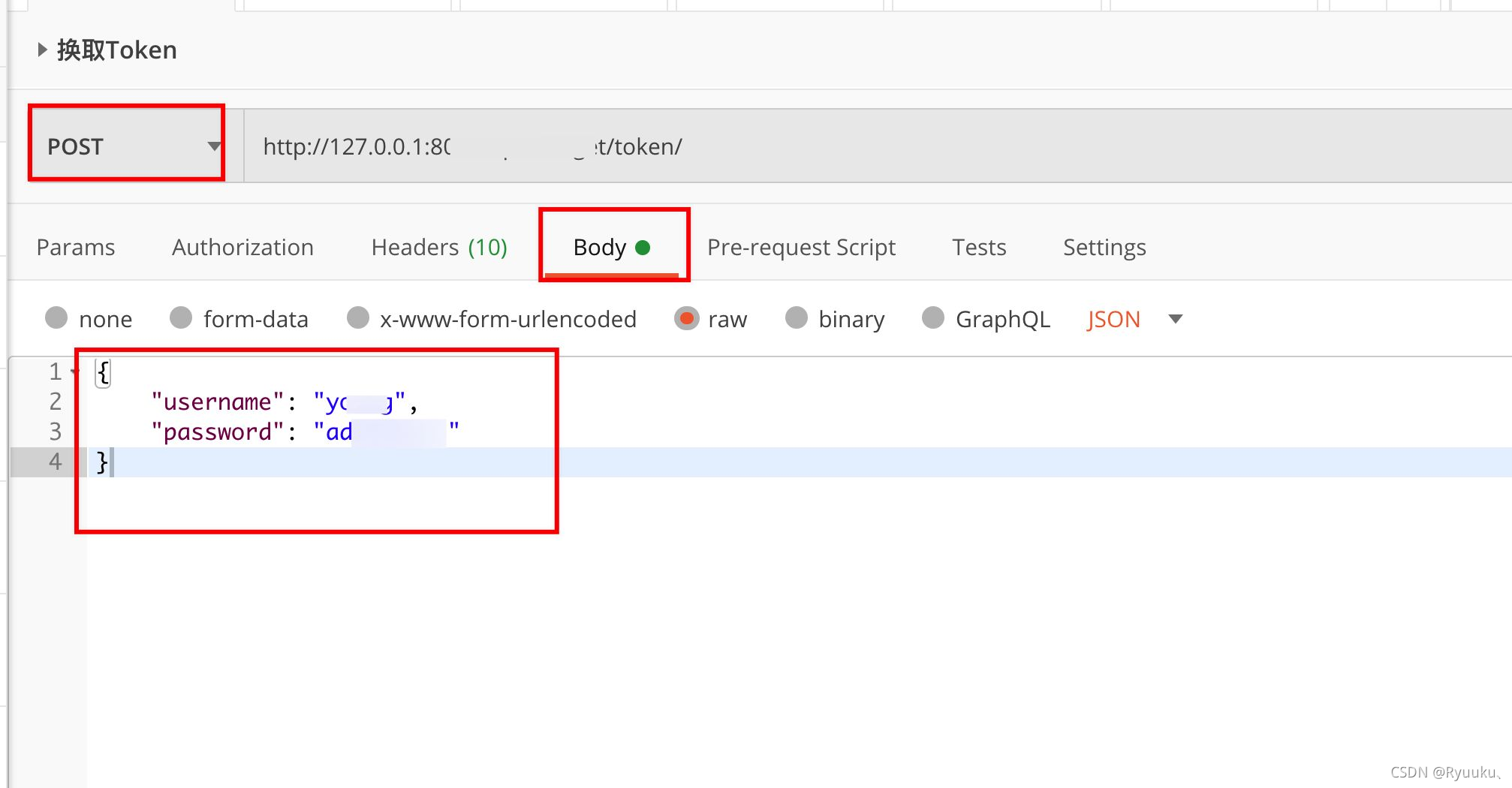1512x788 pixels.
Task: Open the Headers (10) tab
Action: 439,247
